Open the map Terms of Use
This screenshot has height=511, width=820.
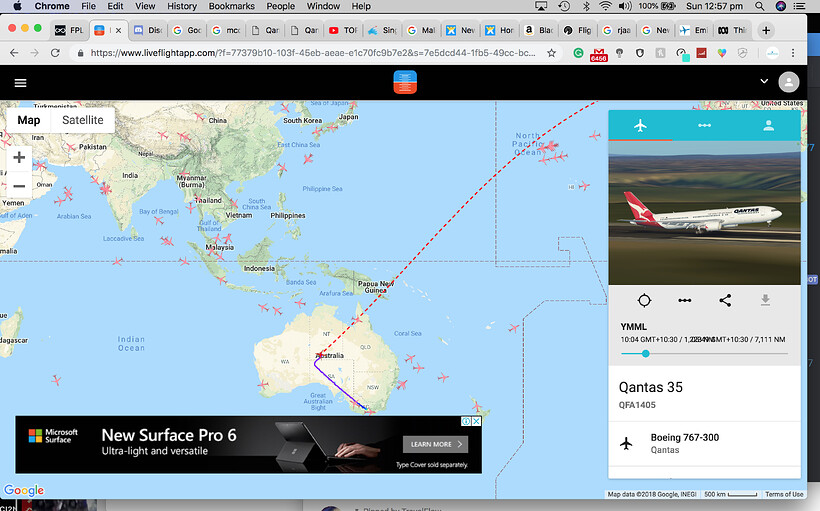click(784, 494)
